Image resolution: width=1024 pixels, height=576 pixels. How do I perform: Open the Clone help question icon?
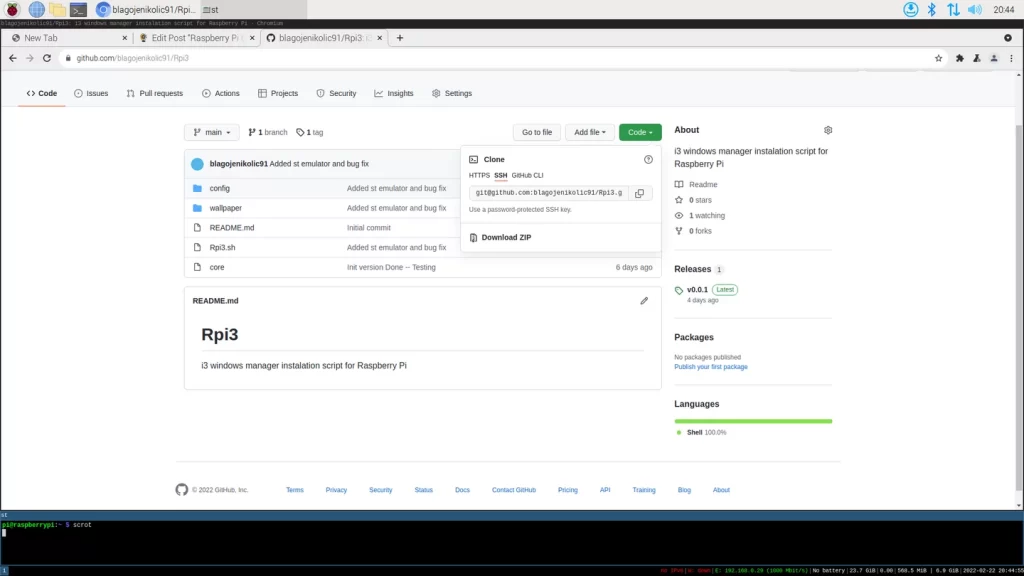click(x=648, y=159)
